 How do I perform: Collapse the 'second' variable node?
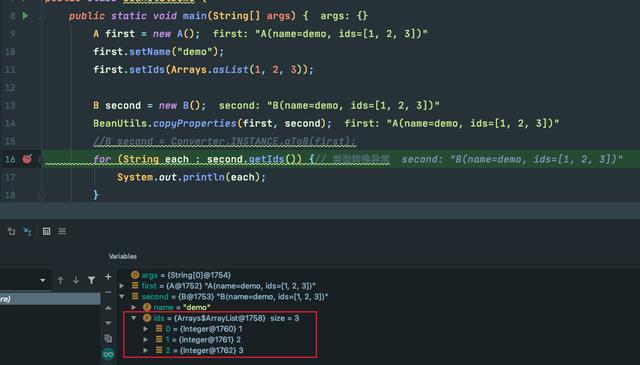point(122,297)
